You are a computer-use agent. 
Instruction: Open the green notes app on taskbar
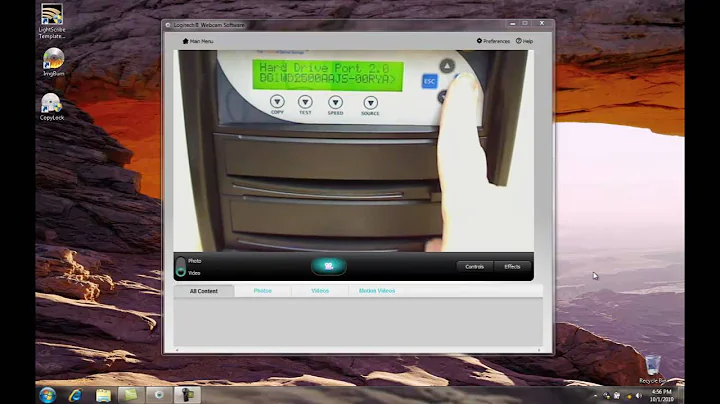(x=131, y=395)
